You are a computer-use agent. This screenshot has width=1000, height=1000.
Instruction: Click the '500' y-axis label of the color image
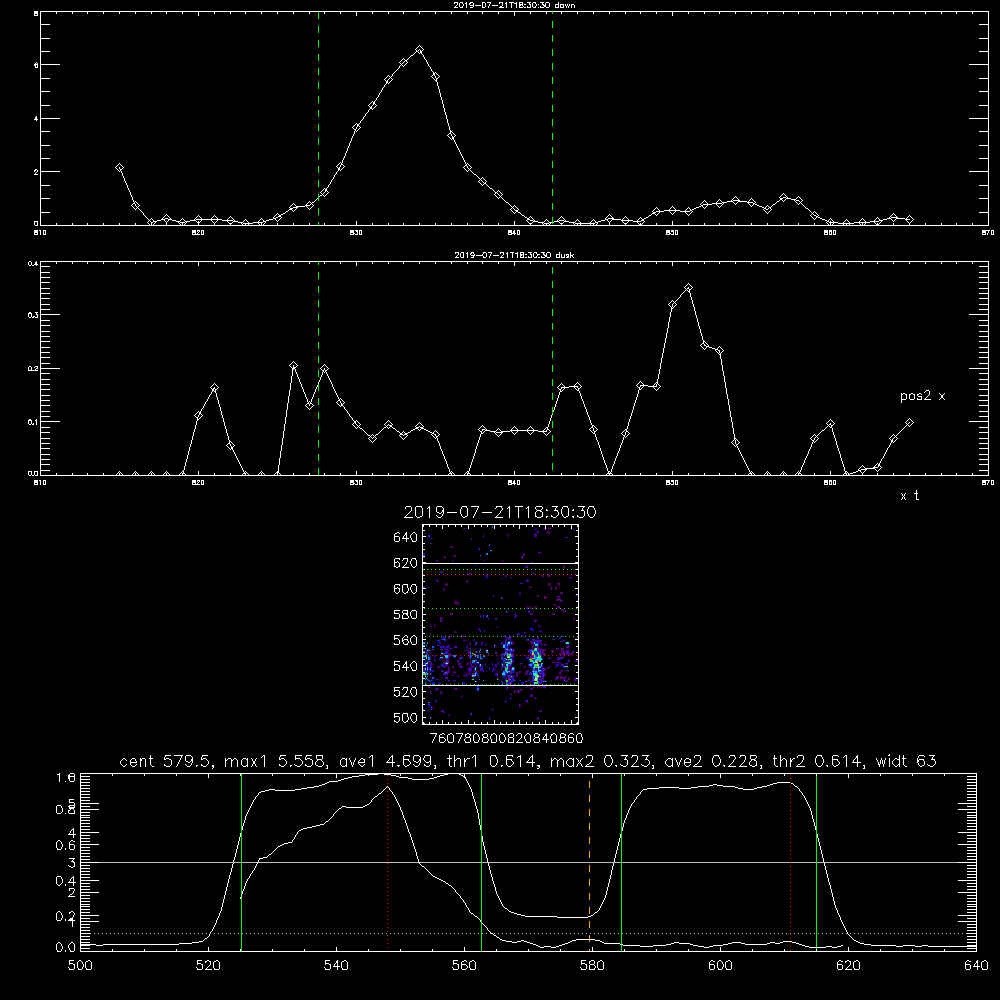(x=405, y=718)
